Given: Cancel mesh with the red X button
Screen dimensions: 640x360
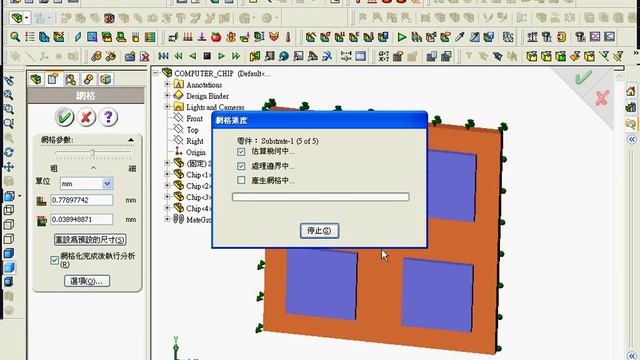Looking at the screenshot, I should coord(86,118).
